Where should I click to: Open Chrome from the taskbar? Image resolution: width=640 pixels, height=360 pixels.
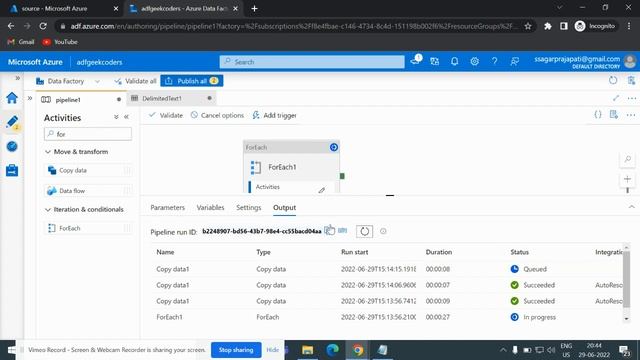358,350
